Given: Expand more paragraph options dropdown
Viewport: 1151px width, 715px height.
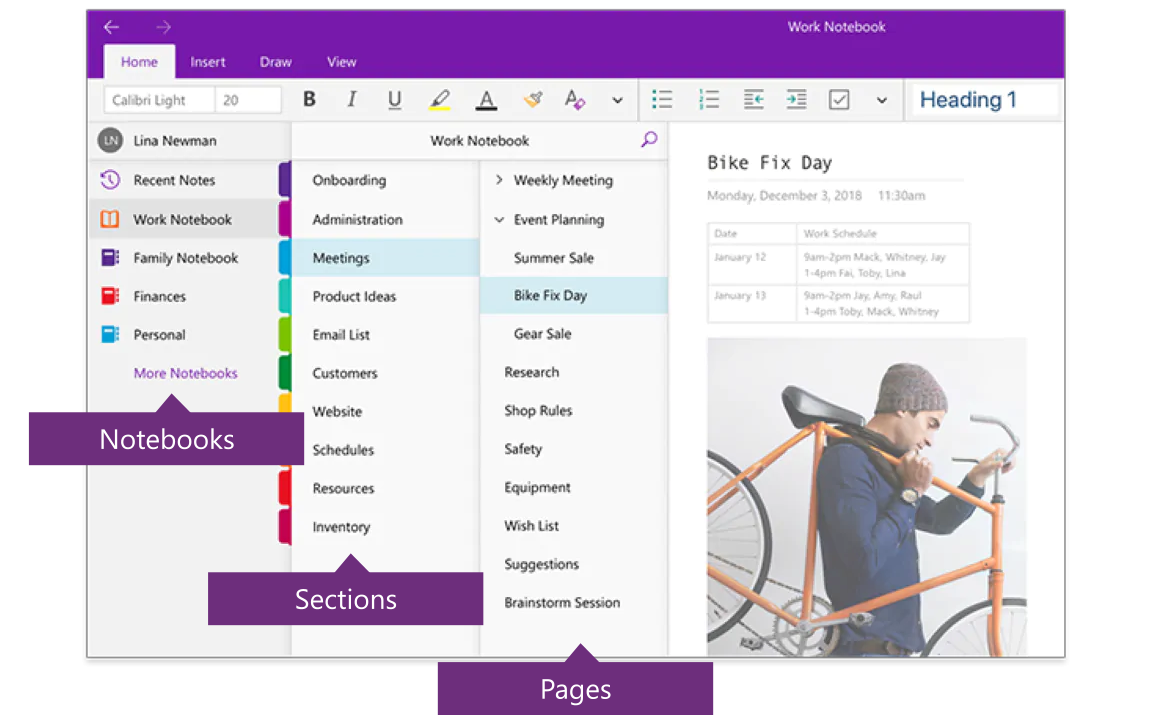Looking at the screenshot, I should tap(882, 100).
